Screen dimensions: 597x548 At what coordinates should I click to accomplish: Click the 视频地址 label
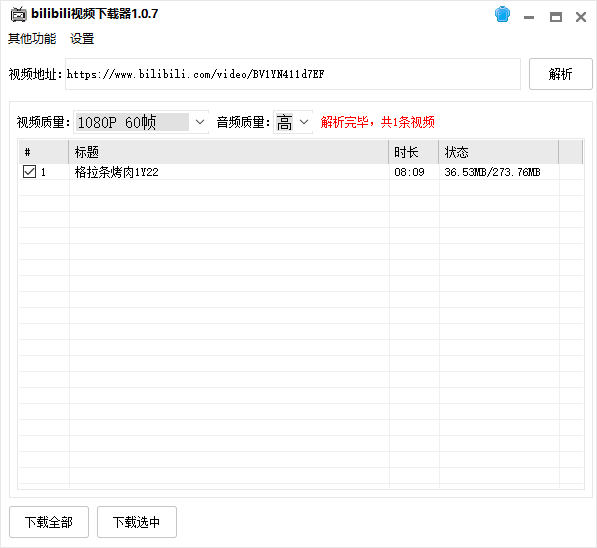[35, 74]
